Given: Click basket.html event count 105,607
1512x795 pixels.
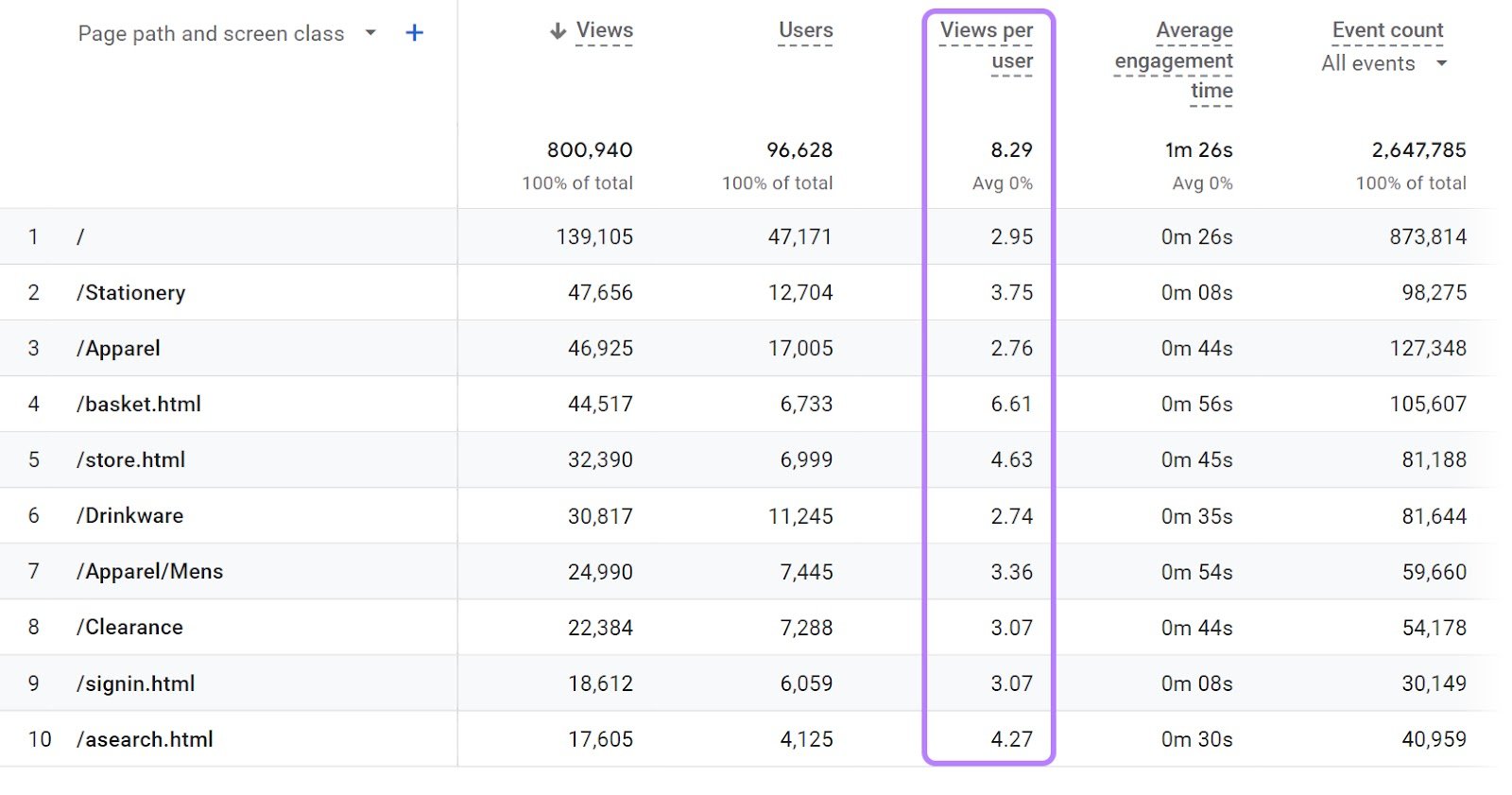Looking at the screenshot, I should tap(1428, 405).
